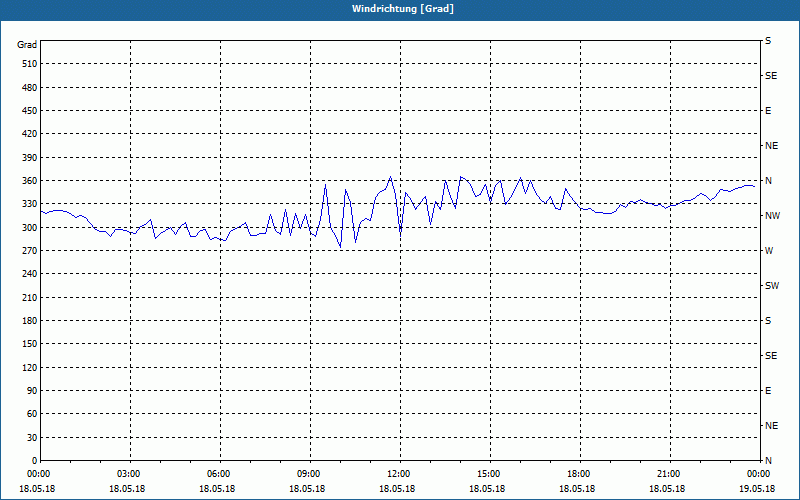Click the Windrichtung [Grad] chart title
This screenshot has width=800, height=500.
point(403,9)
